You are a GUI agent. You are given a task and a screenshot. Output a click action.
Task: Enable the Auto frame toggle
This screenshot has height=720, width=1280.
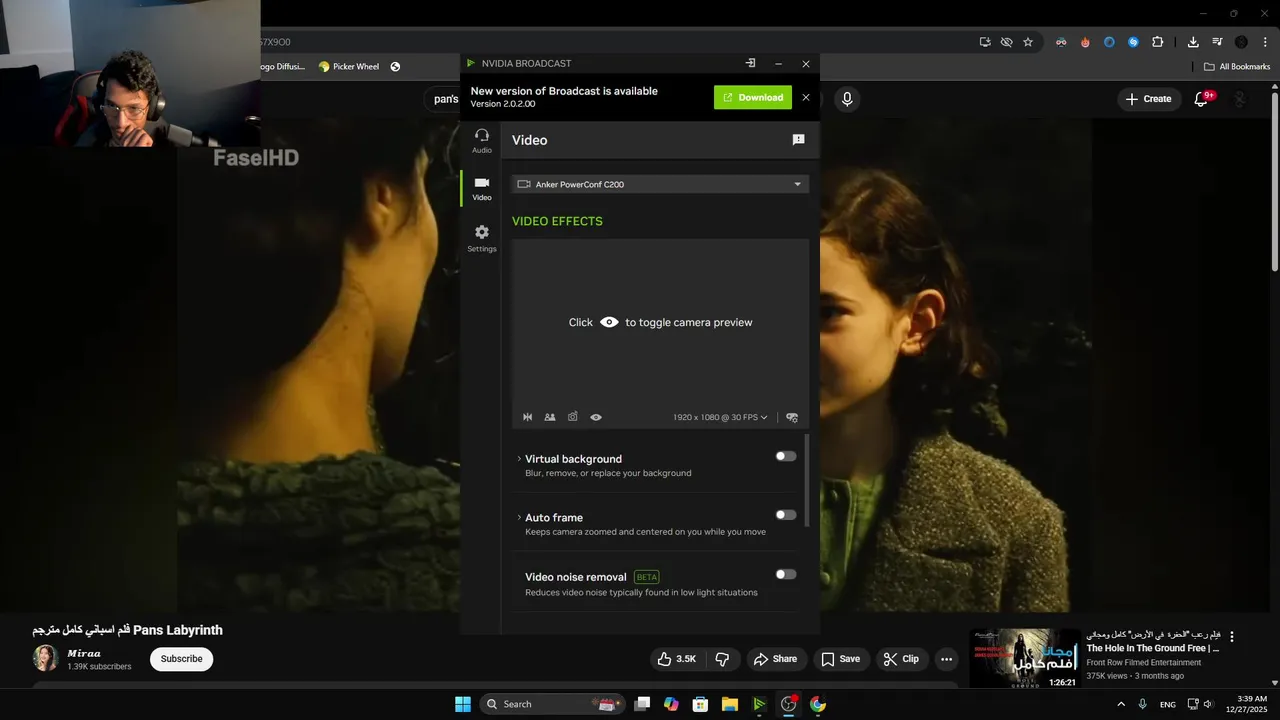(786, 515)
